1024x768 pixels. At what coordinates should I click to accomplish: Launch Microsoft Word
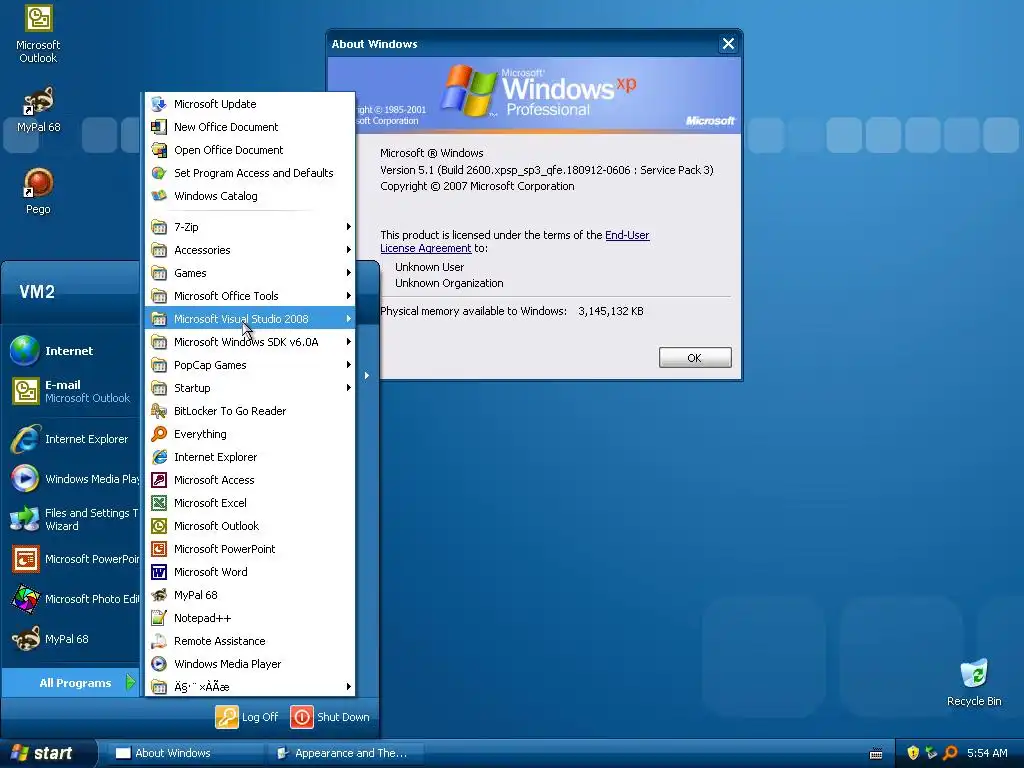click(249, 571)
